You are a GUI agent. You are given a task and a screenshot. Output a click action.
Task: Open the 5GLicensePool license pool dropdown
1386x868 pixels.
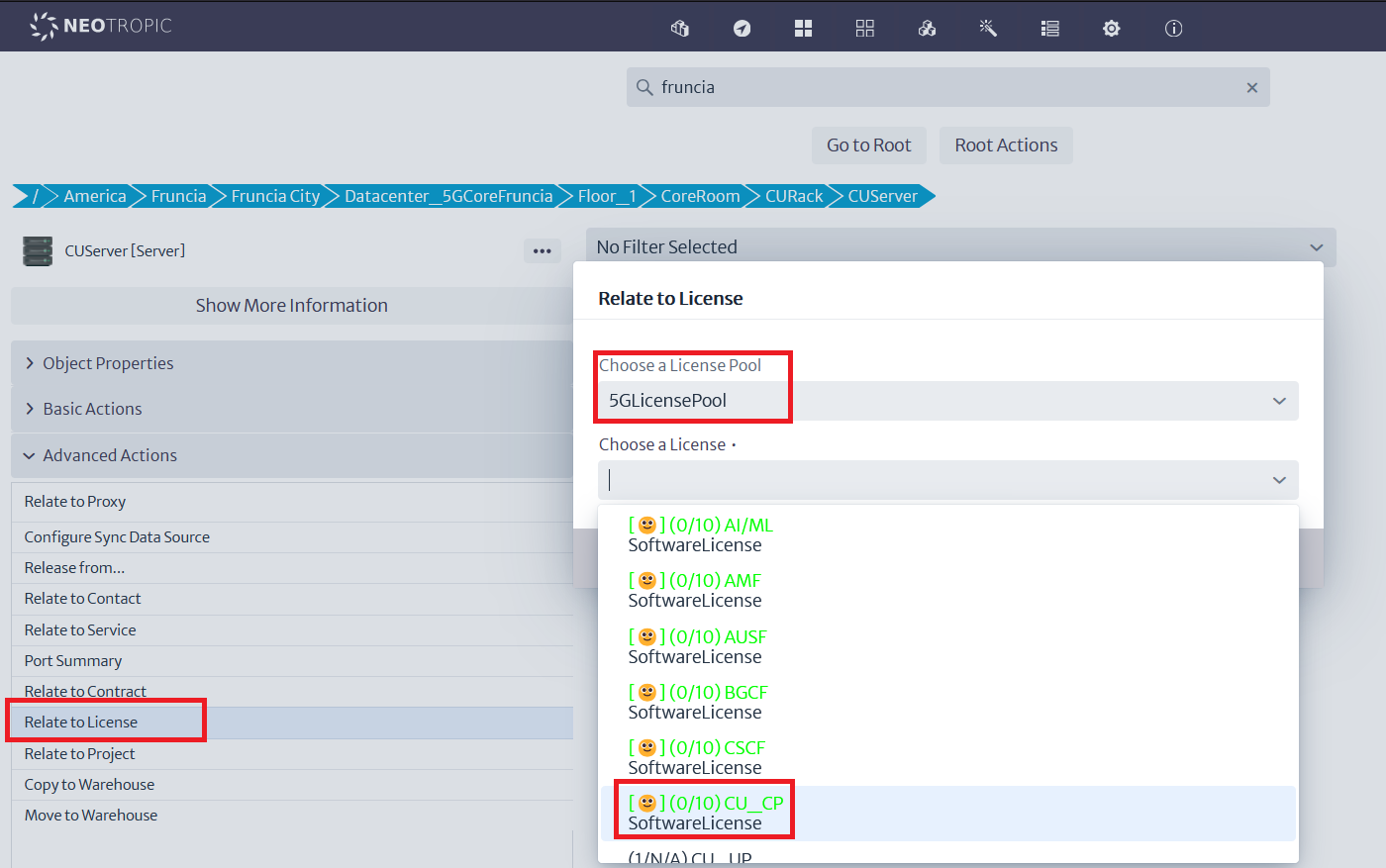(x=947, y=401)
